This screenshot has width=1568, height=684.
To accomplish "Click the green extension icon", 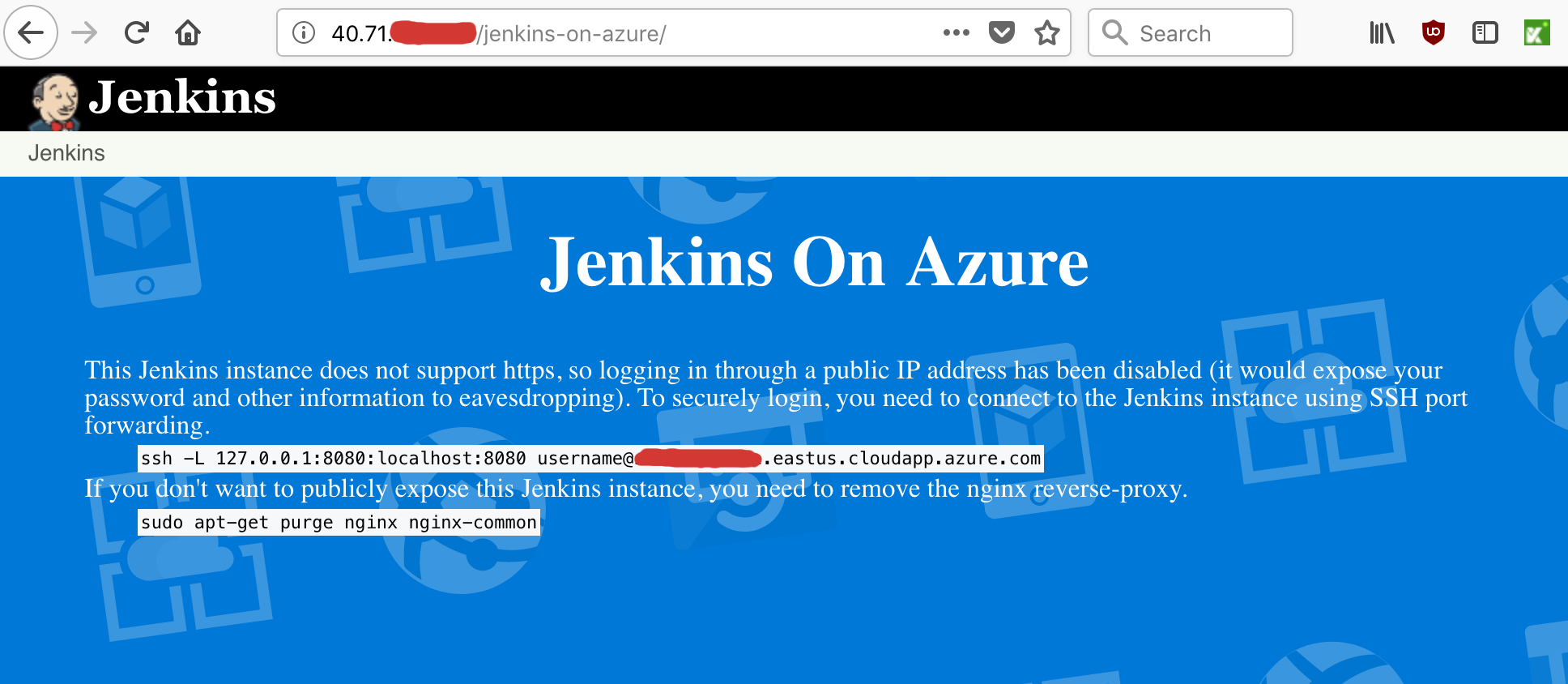I will [x=1536, y=32].
